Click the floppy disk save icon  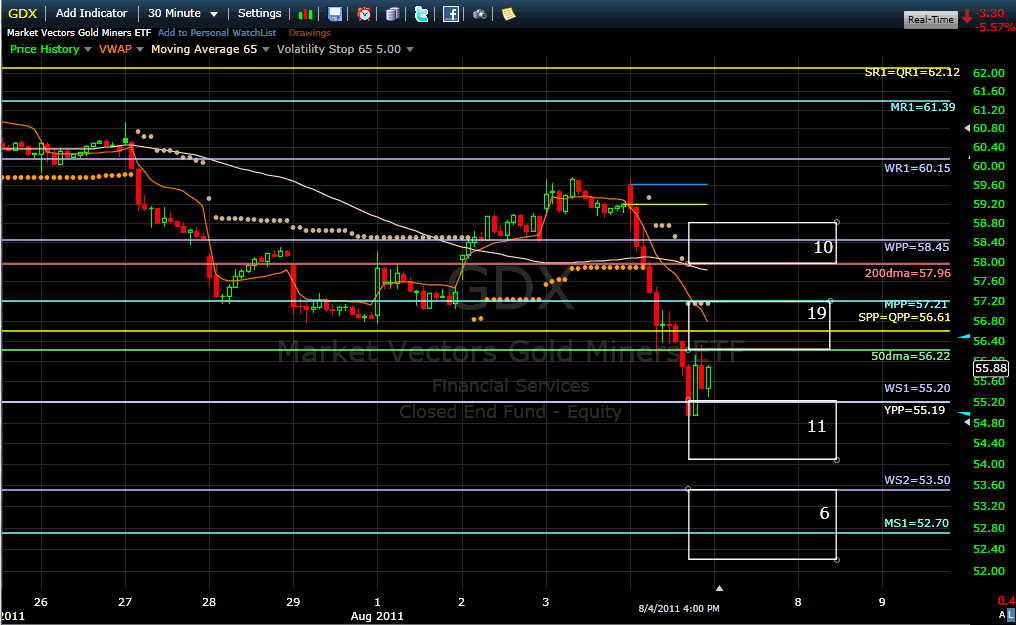pyautogui.click(x=334, y=14)
